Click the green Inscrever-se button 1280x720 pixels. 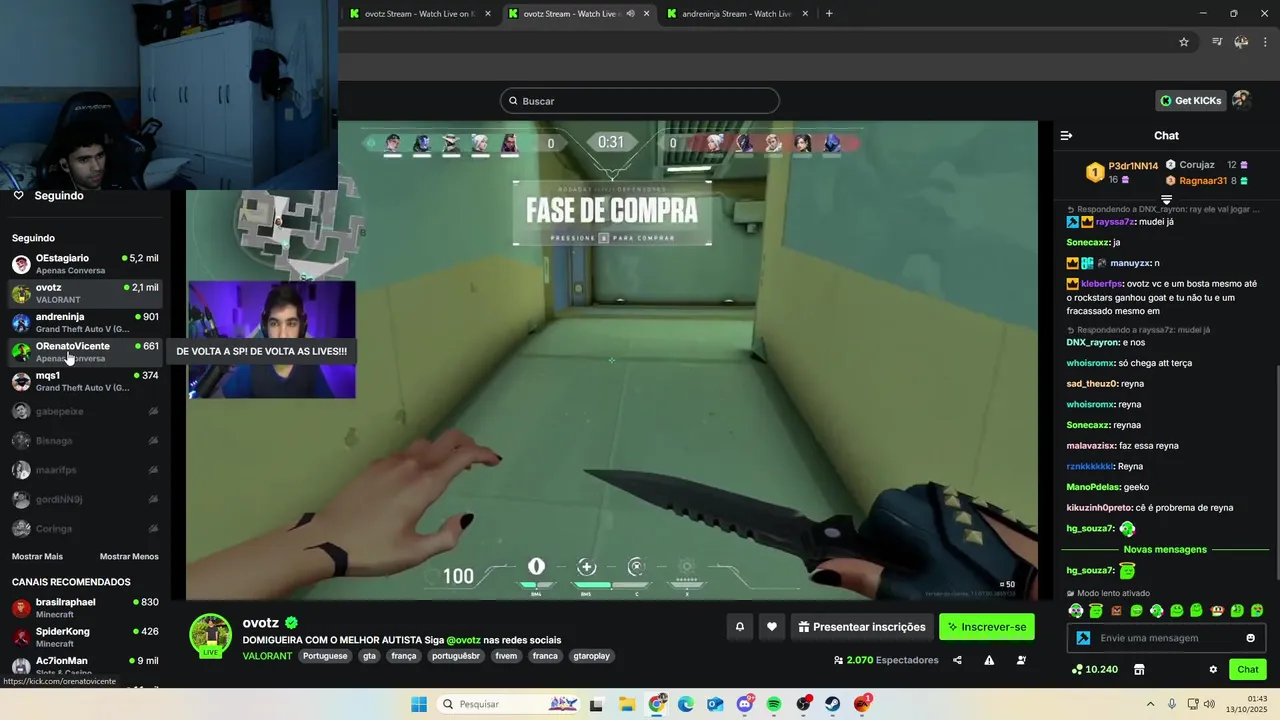click(x=987, y=627)
